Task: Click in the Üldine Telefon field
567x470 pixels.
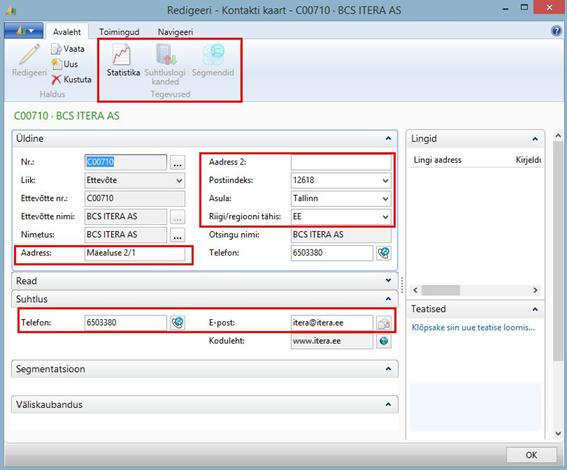Action: pyautogui.click(x=332, y=253)
